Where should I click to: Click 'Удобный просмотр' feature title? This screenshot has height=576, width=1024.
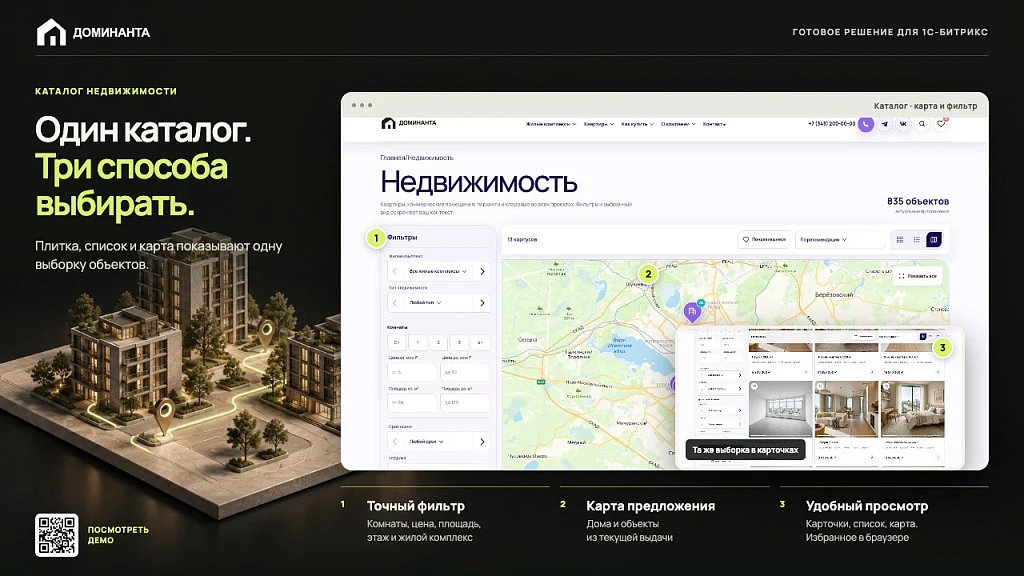point(867,506)
